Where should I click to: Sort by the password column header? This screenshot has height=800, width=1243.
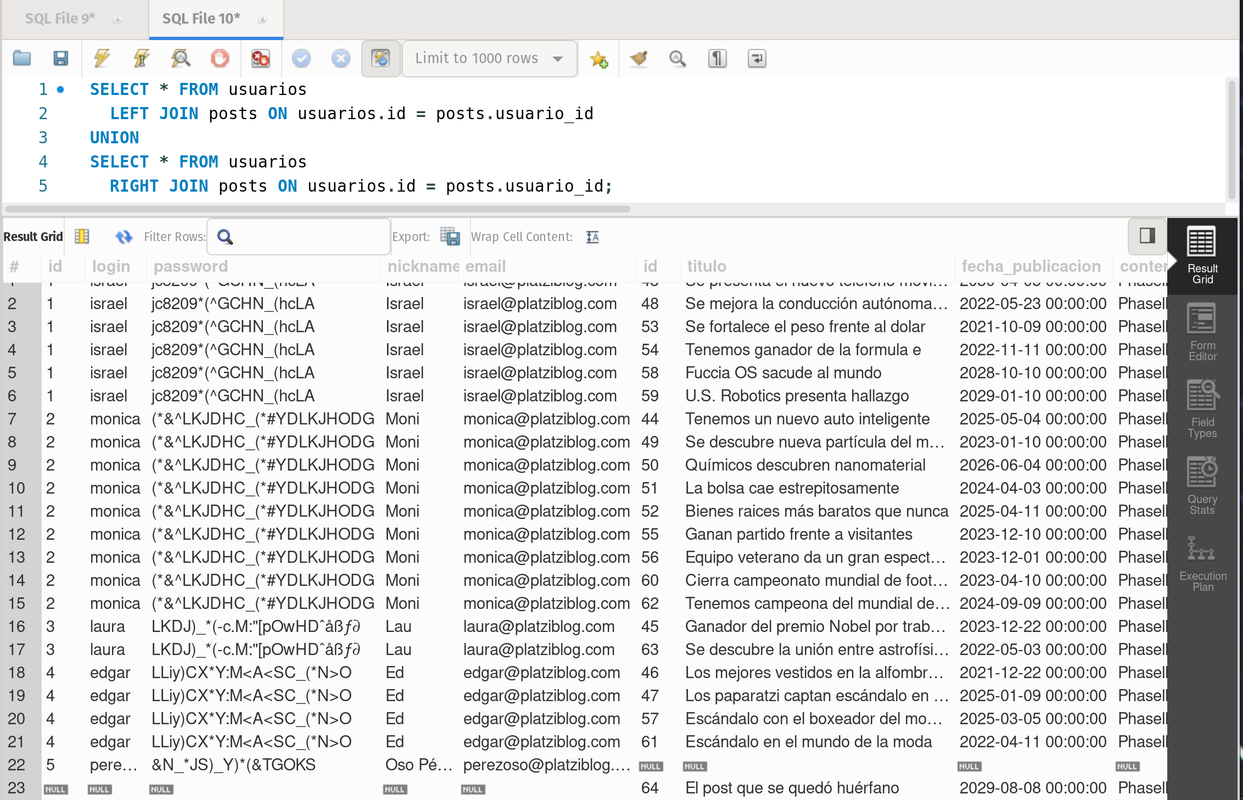click(191, 266)
